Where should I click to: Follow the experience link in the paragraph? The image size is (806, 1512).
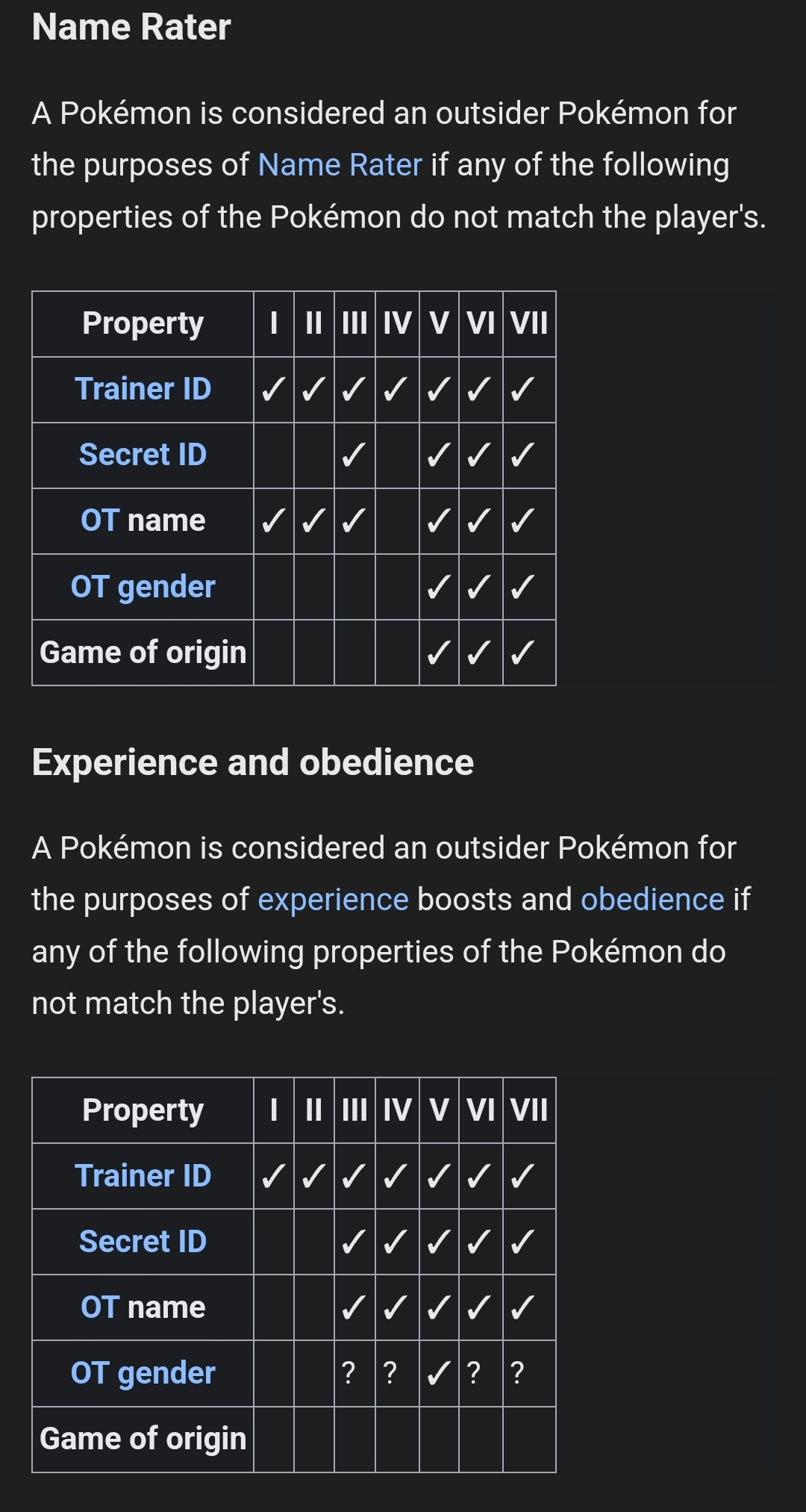click(x=333, y=900)
